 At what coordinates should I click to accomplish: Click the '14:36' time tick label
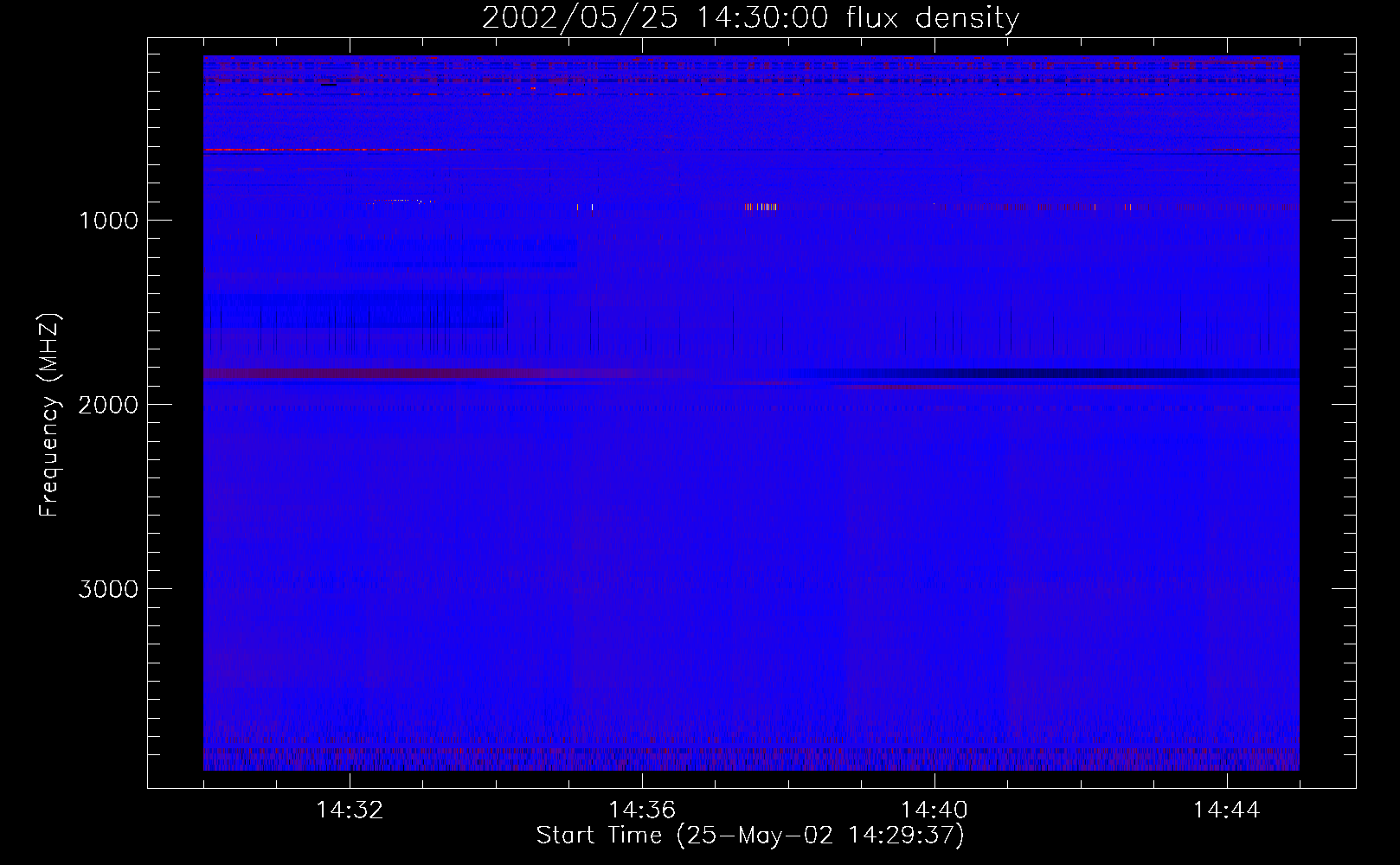pyautogui.click(x=642, y=811)
